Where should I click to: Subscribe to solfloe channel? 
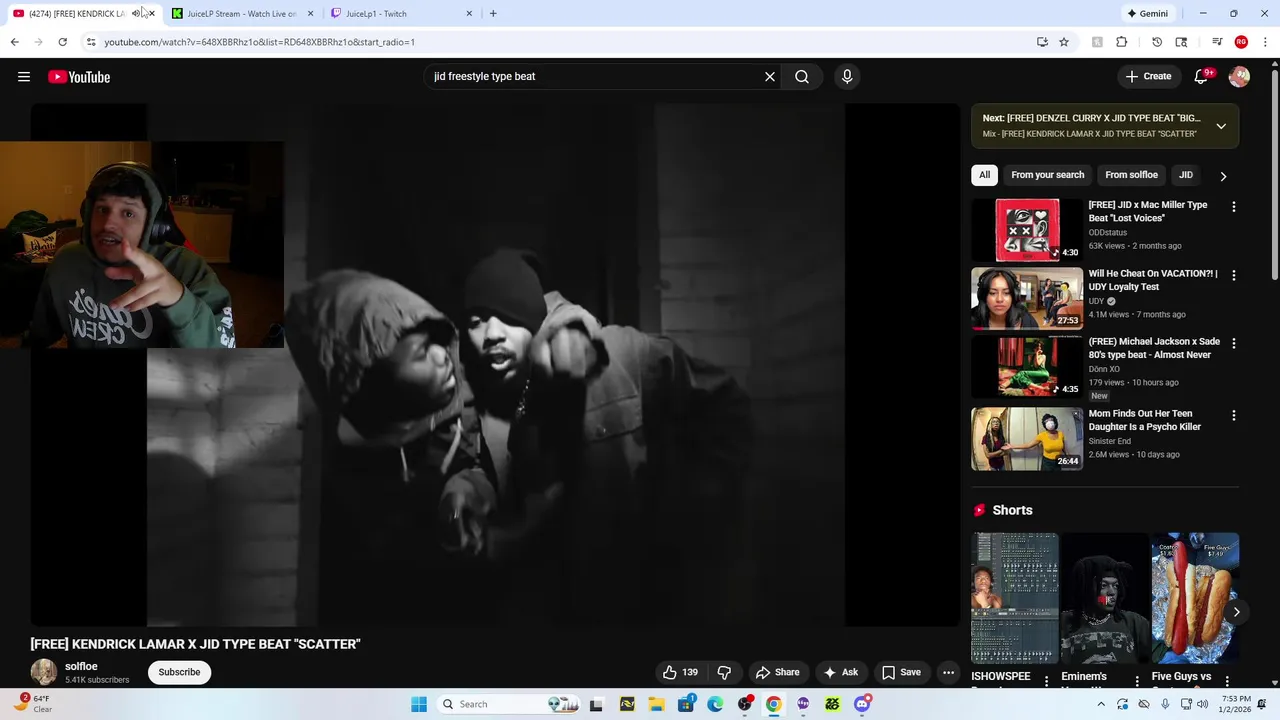179,672
